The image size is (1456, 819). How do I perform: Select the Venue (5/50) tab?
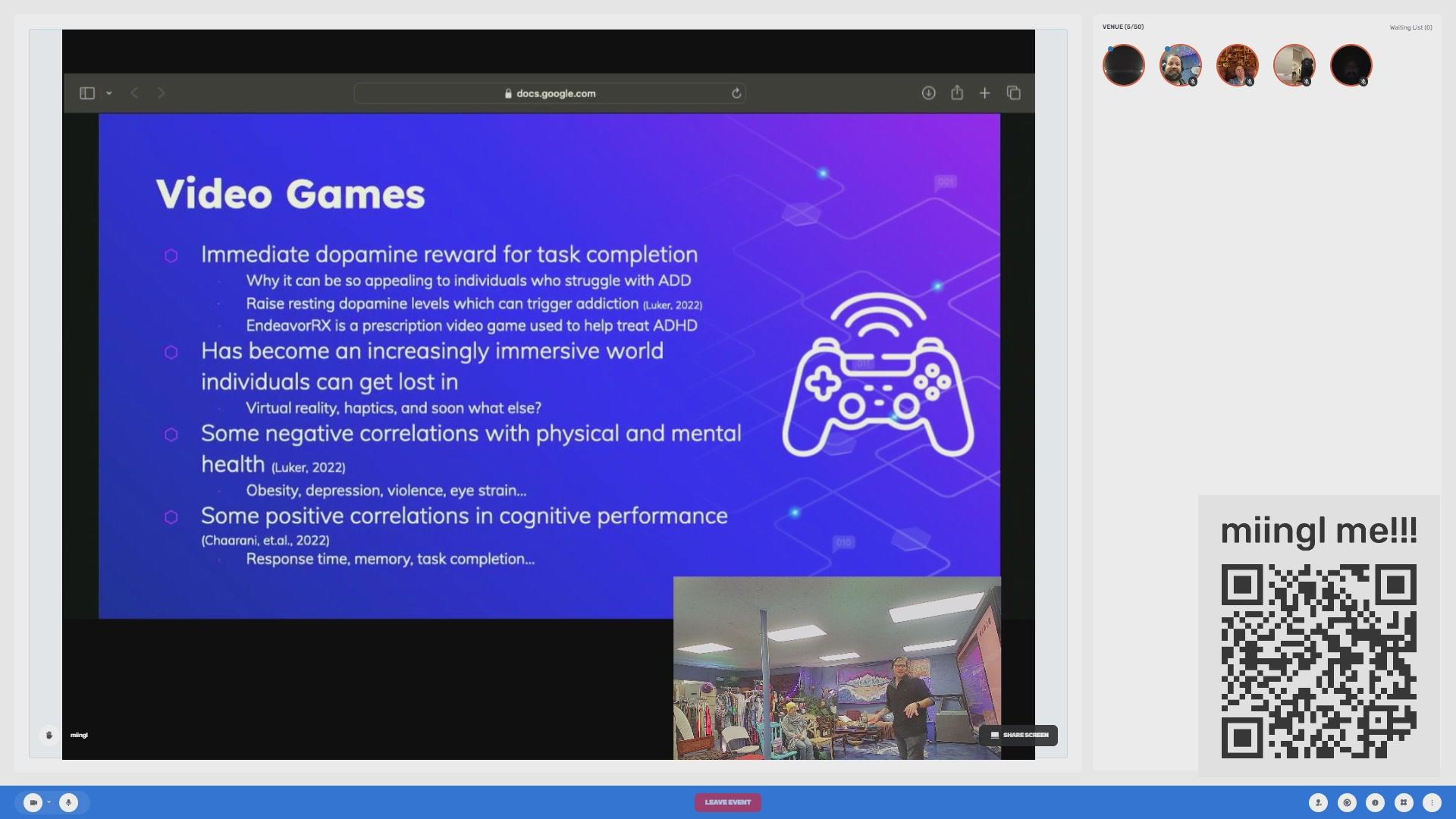click(1123, 27)
